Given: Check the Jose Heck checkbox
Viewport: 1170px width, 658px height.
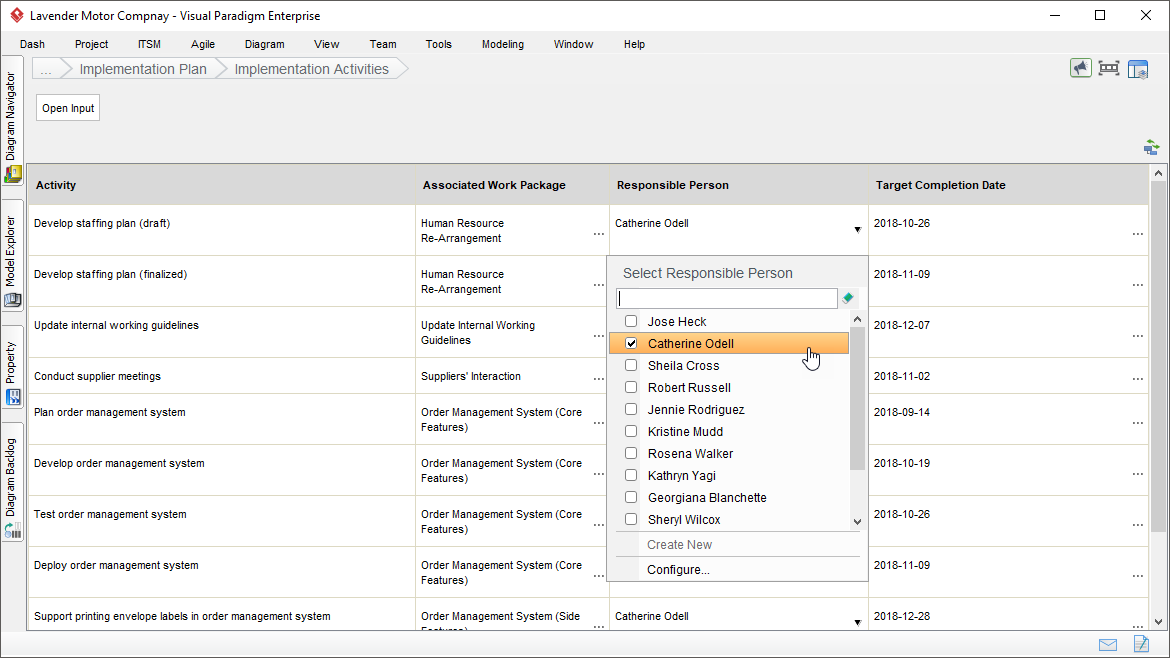Looking at the screenshot, I should pyautogui.click(x=631, y=322).
